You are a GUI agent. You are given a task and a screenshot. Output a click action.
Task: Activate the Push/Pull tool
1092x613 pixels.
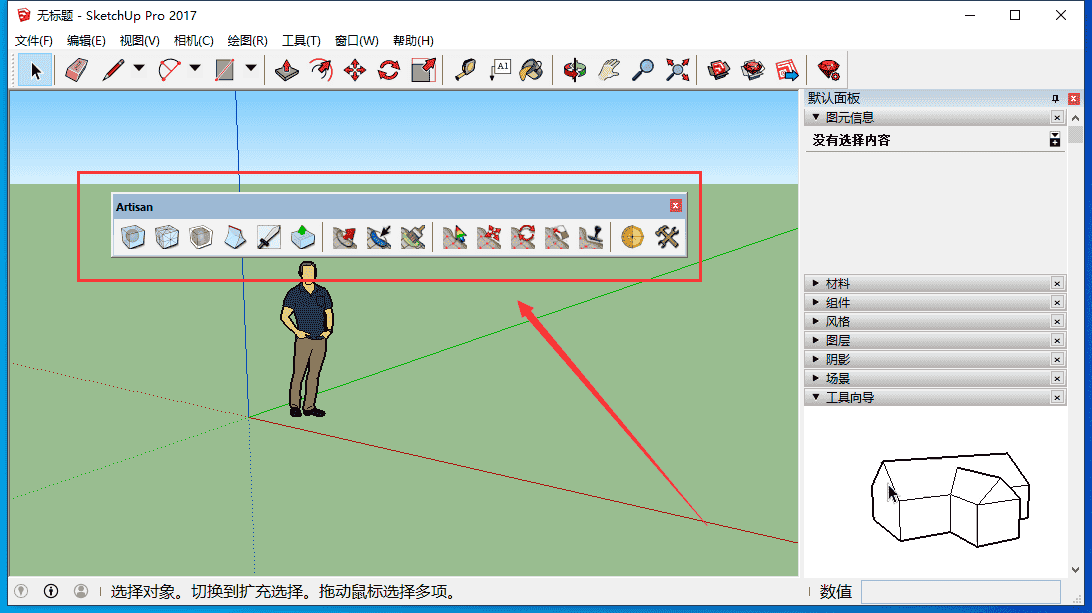click(287, 70)
